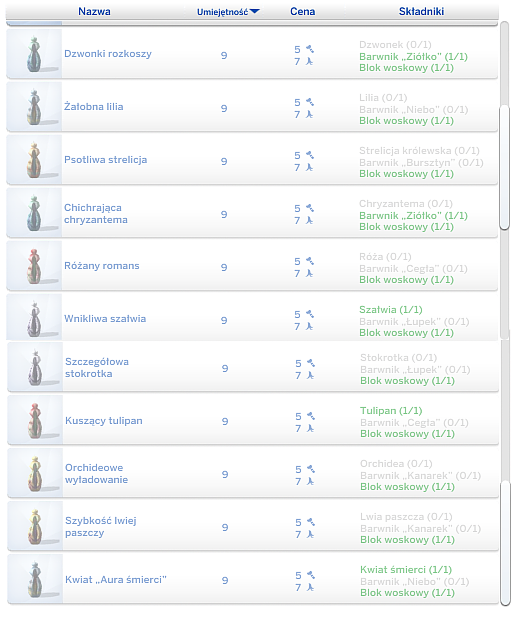Click the upper vertical scrollbar thumb
This screenshot has height=623, width=516.
(504, 167)
